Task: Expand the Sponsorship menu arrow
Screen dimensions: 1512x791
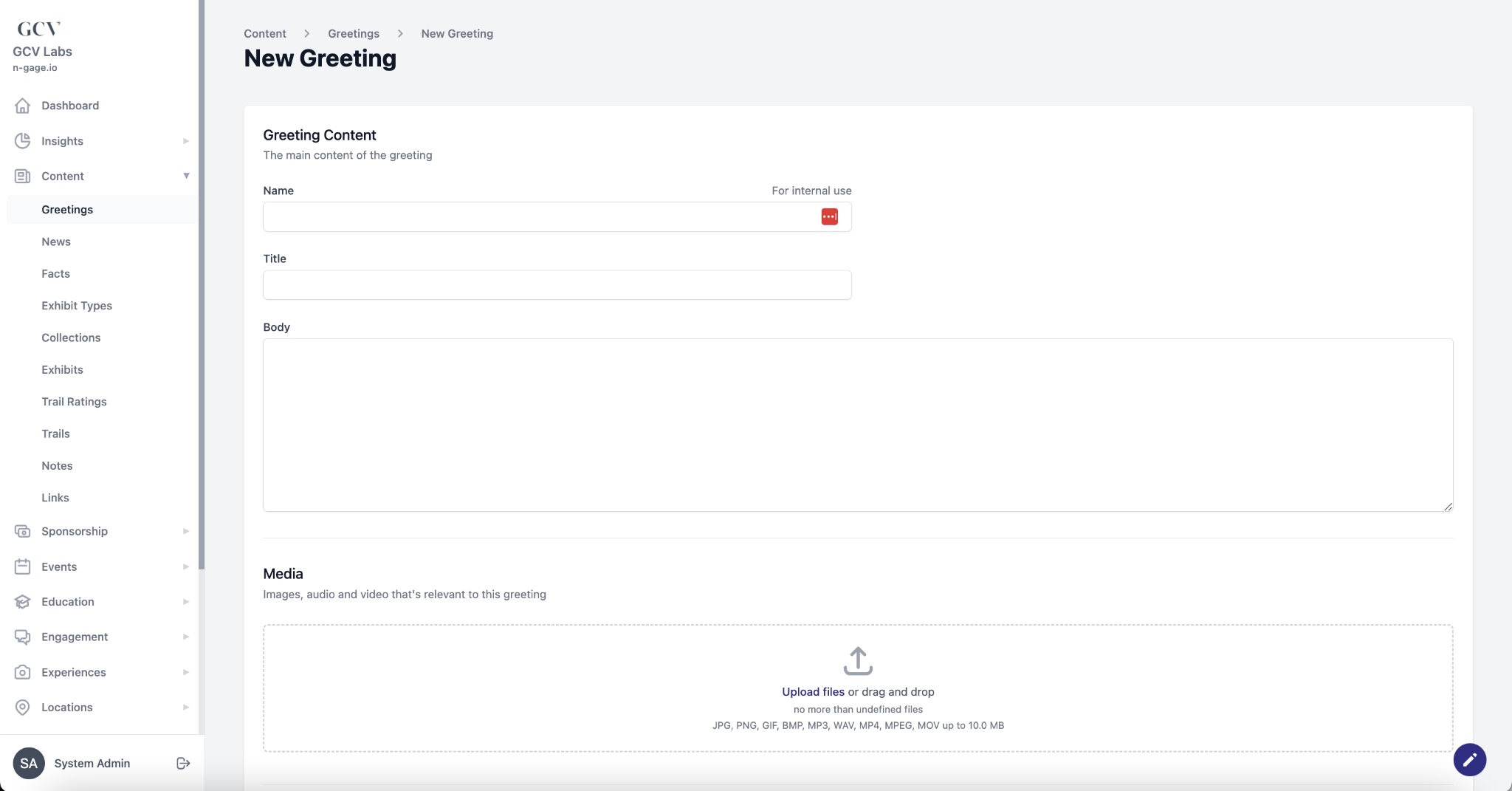Action: [186, 531]
